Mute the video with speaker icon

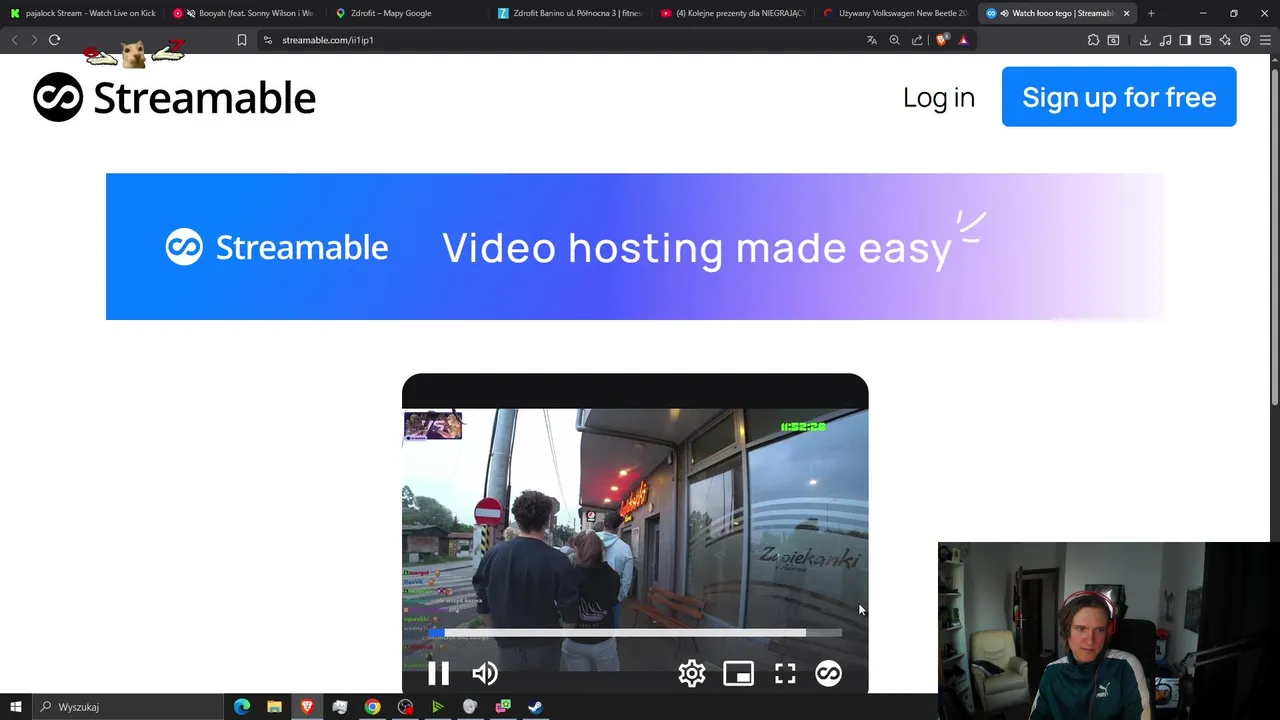pyautogui.click(x=485, y=673)
